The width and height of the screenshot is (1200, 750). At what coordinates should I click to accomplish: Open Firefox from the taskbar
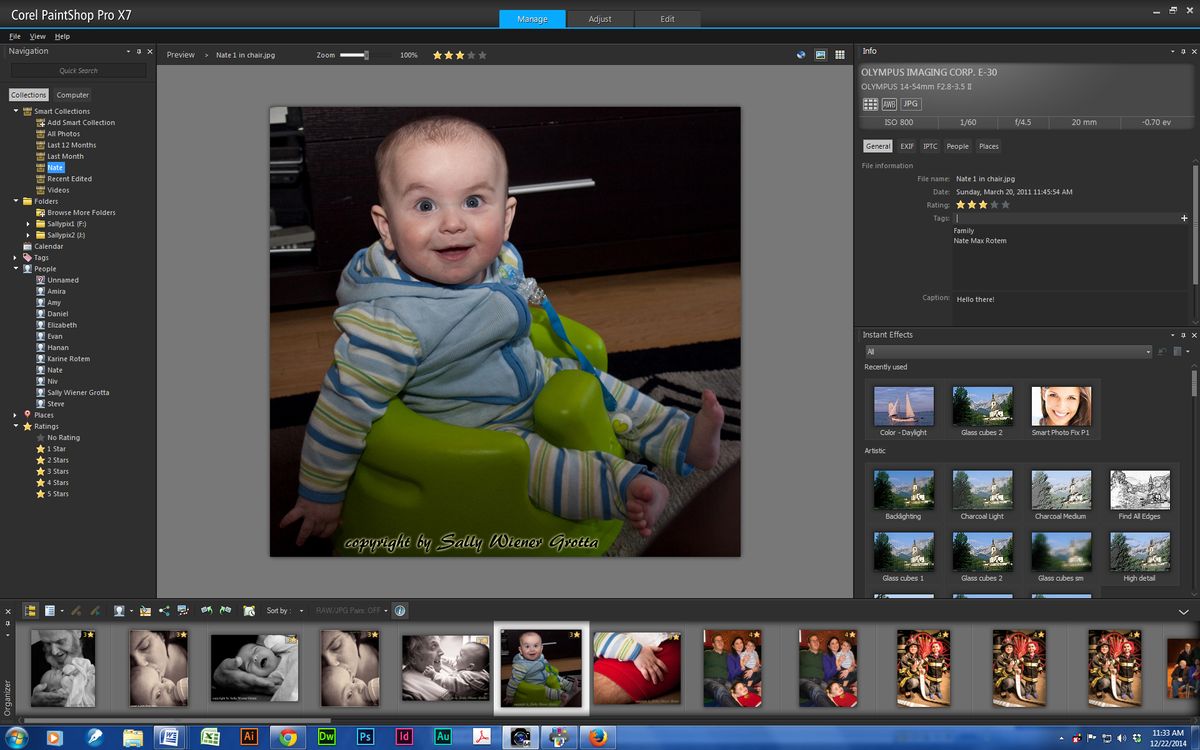[598, 737]
